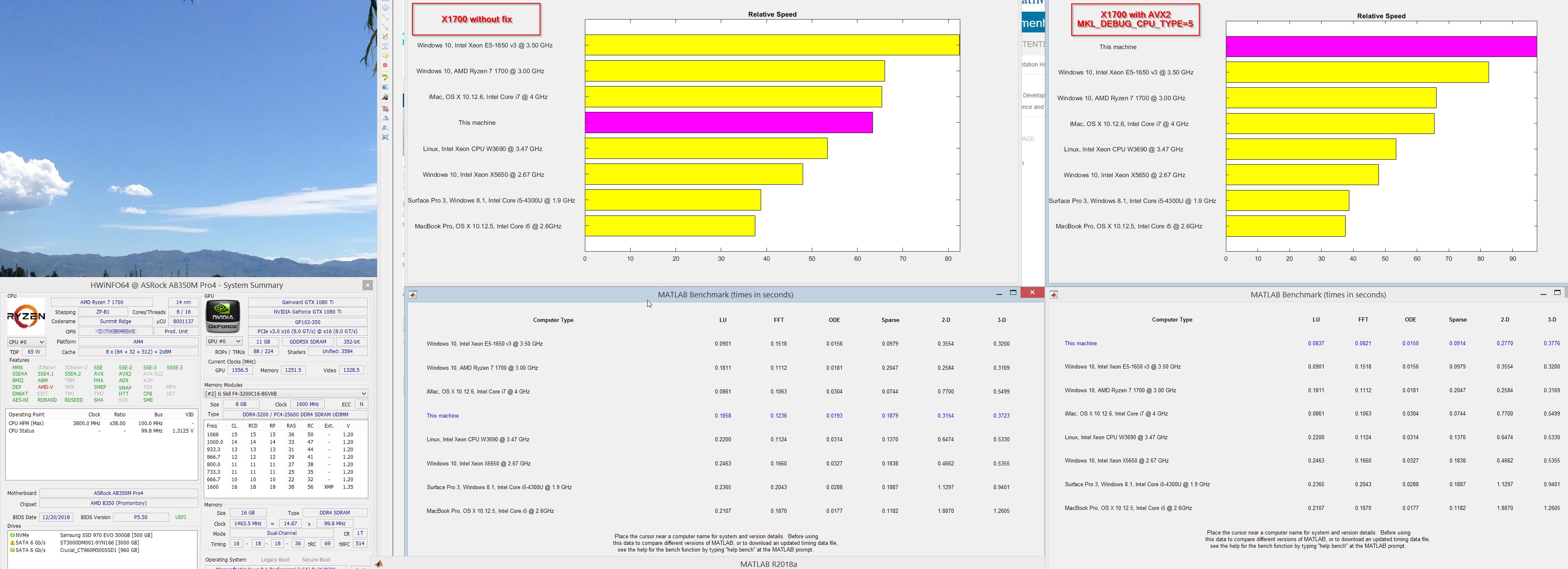Screen dimensions: 1568x569
Task: Select the NVMe Samsung SSD 970 EVO drive
Action: pyautogui.click(x=106, y=535)
